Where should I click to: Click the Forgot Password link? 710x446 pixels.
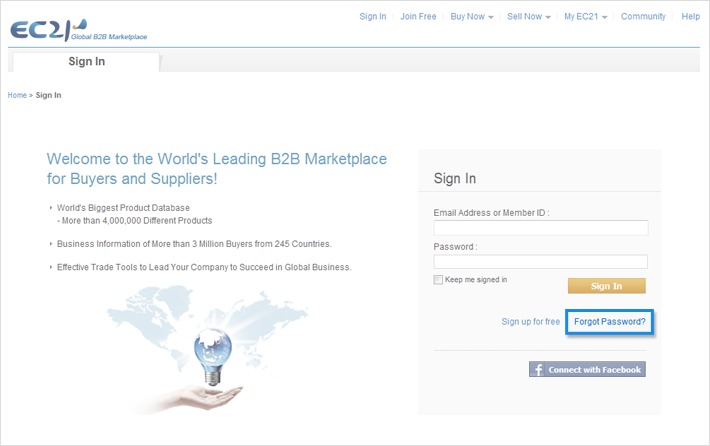[610, 322]
